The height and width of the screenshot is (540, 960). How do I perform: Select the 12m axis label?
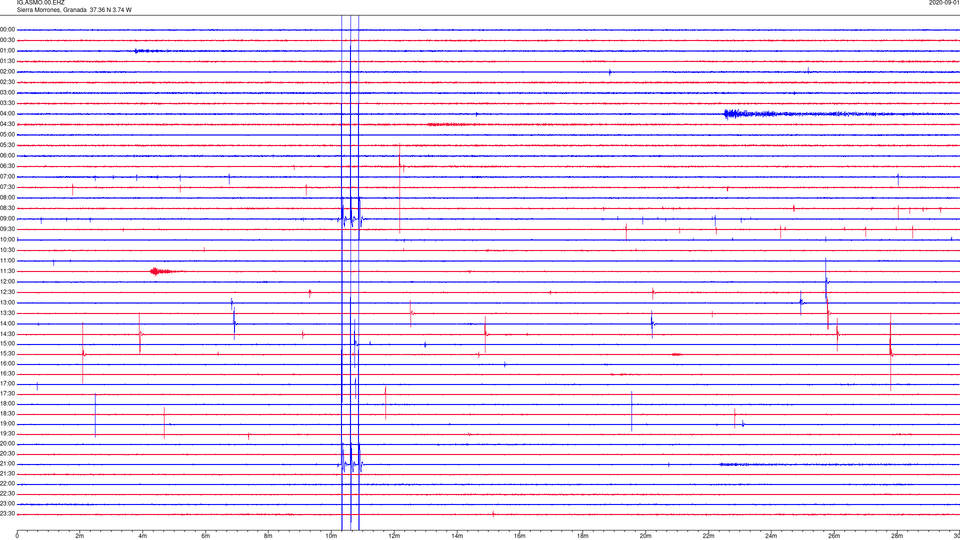[394, 536]
